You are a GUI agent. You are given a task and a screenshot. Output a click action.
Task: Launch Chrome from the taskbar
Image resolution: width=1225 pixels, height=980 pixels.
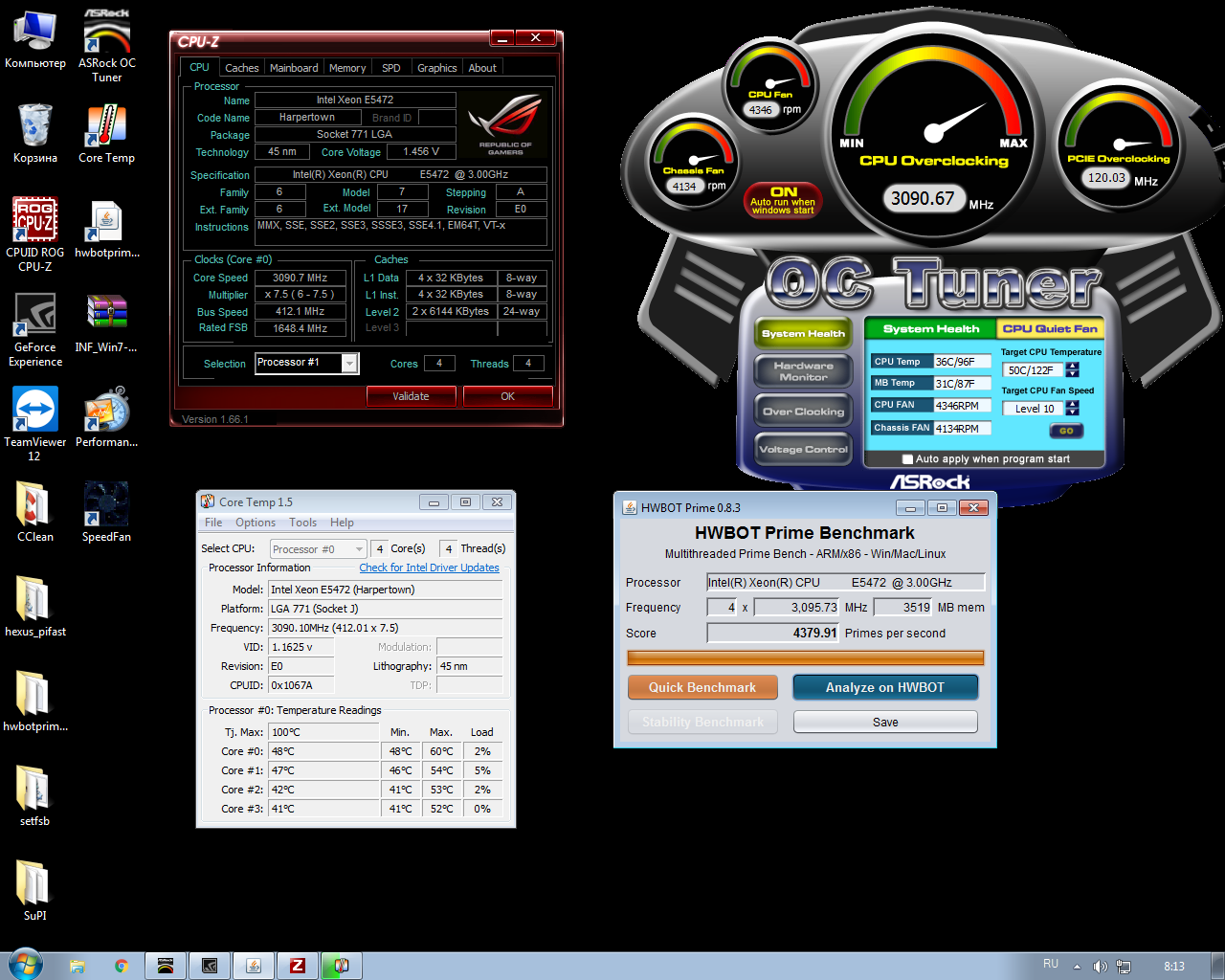[x=121, y=966]
